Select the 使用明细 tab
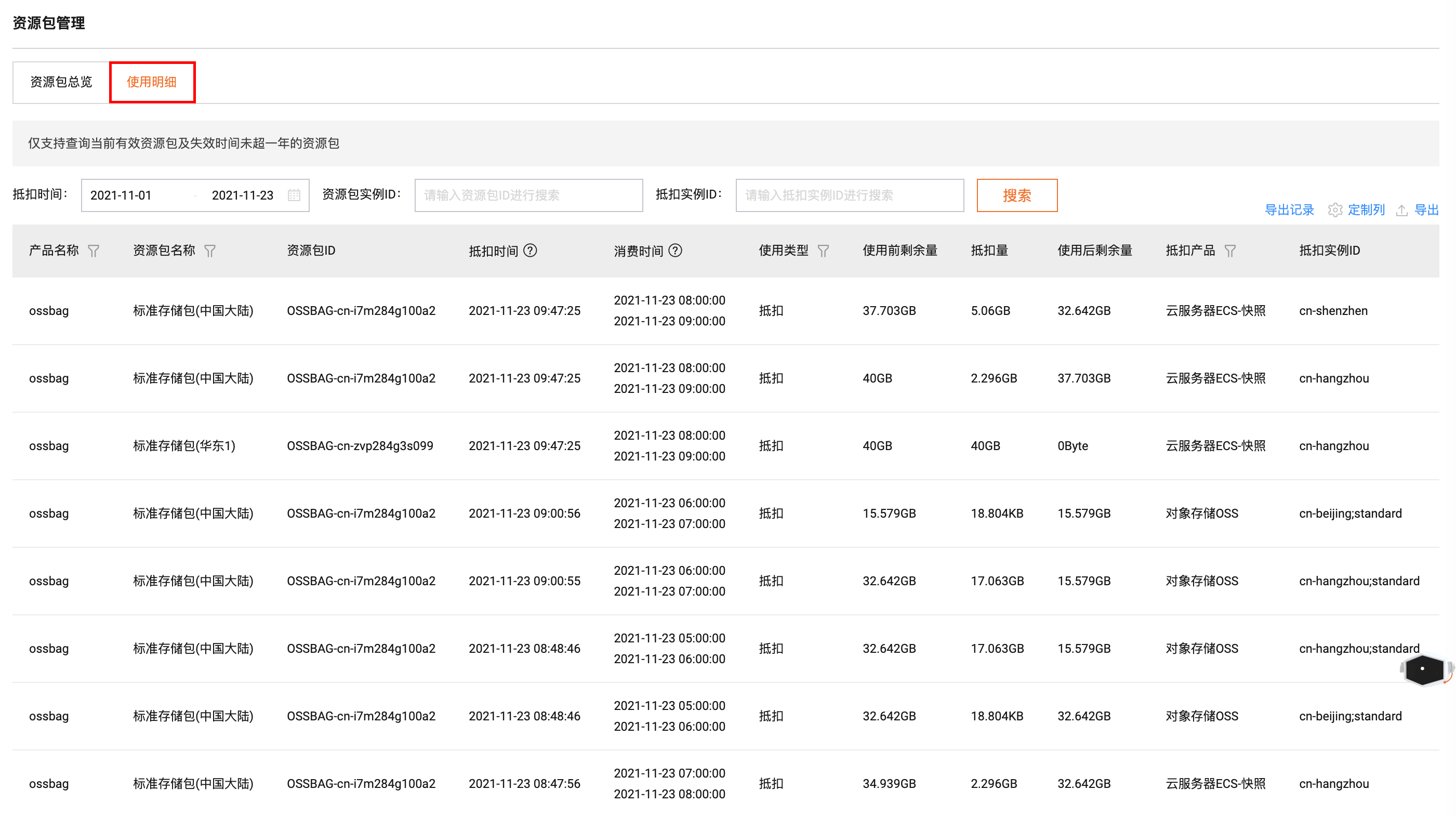Screen dimensions: 1456x816 pos(152,82)
